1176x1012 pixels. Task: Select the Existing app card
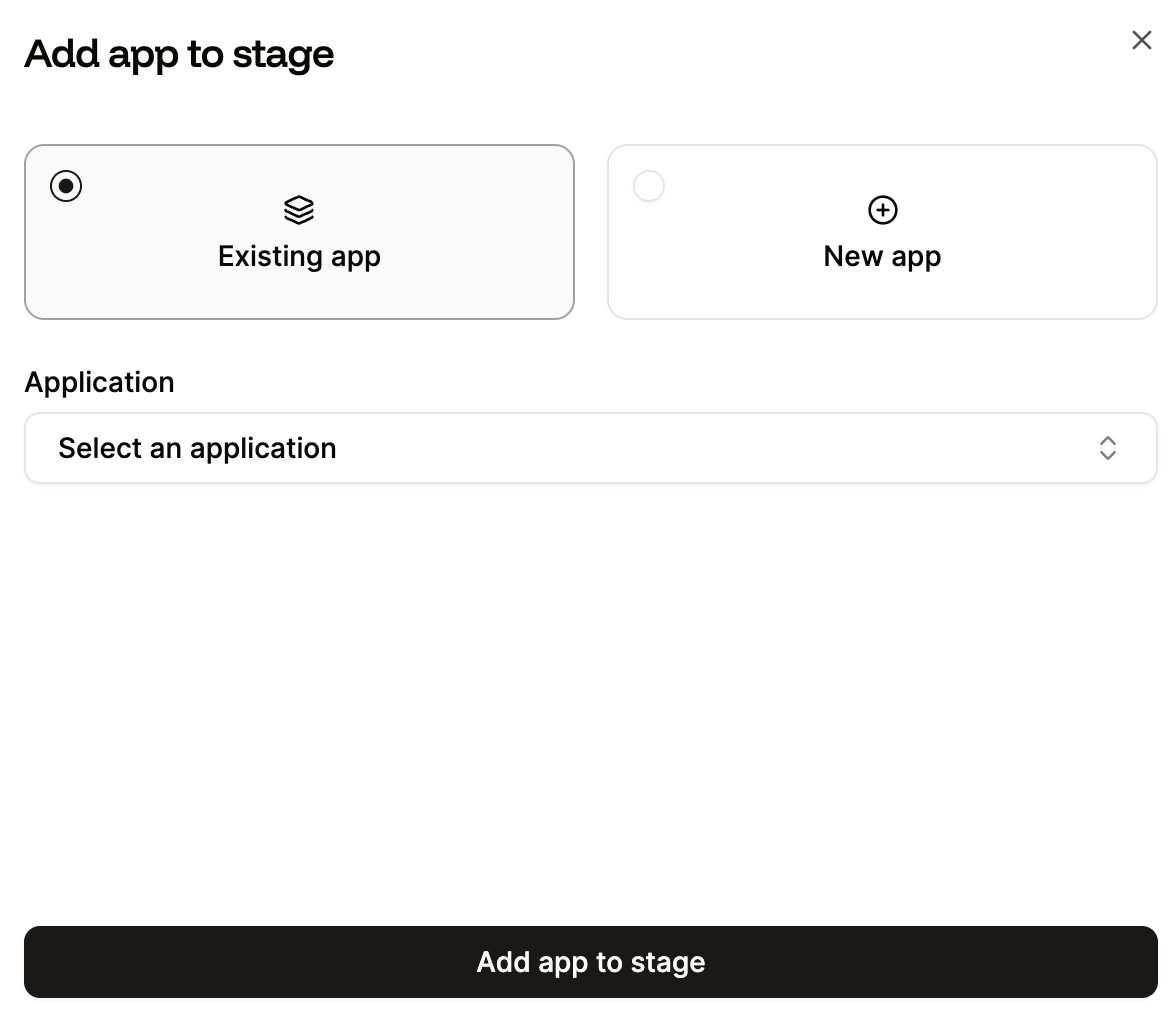pyautogui.click(x=299, y=232)
